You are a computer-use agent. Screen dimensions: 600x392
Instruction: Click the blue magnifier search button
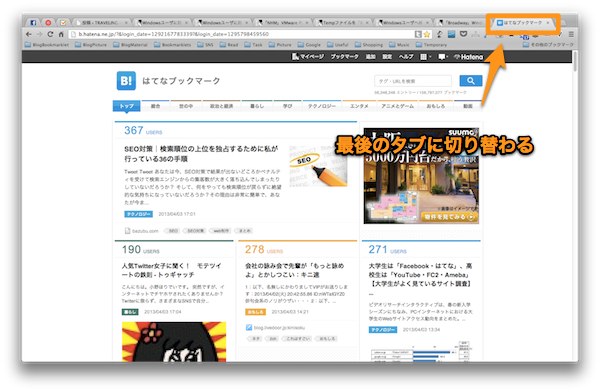(471, 81)
